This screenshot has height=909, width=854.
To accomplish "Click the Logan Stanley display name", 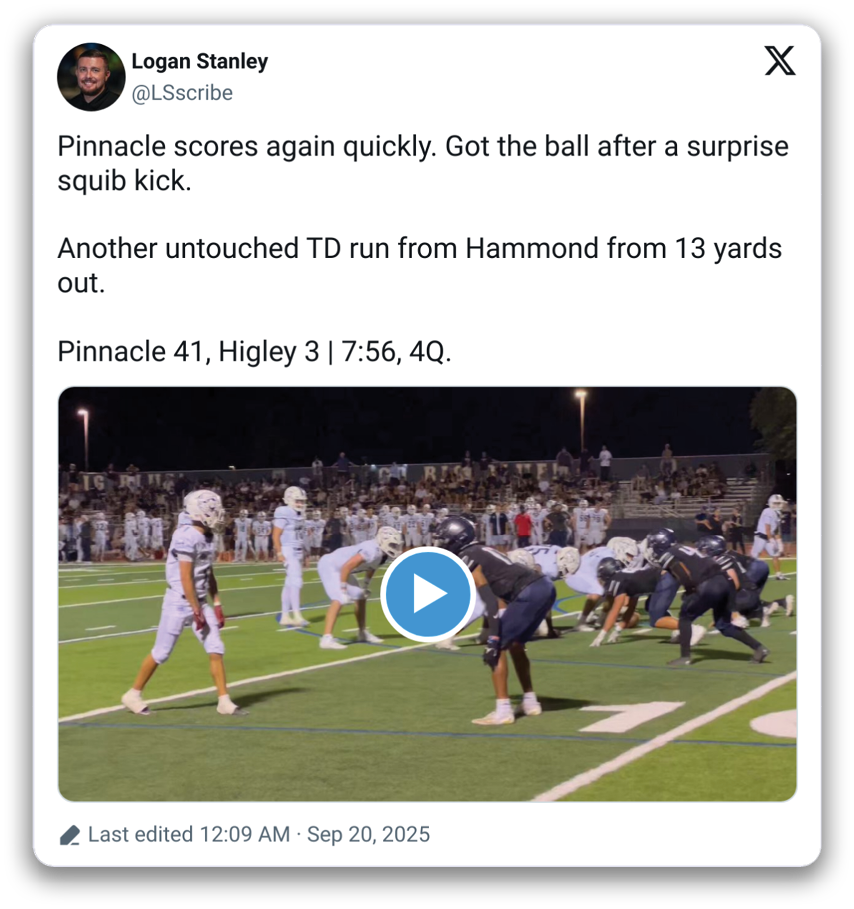I will point(200,61).
